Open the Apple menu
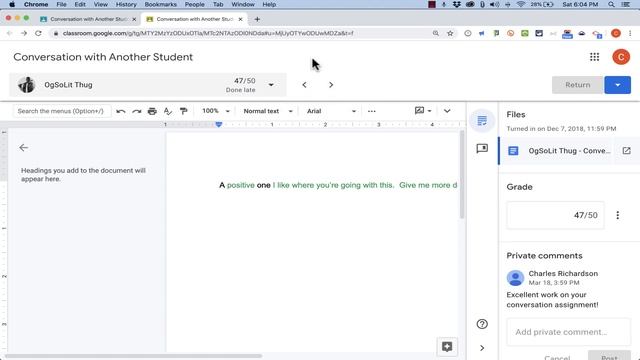 tap(12, 4)
